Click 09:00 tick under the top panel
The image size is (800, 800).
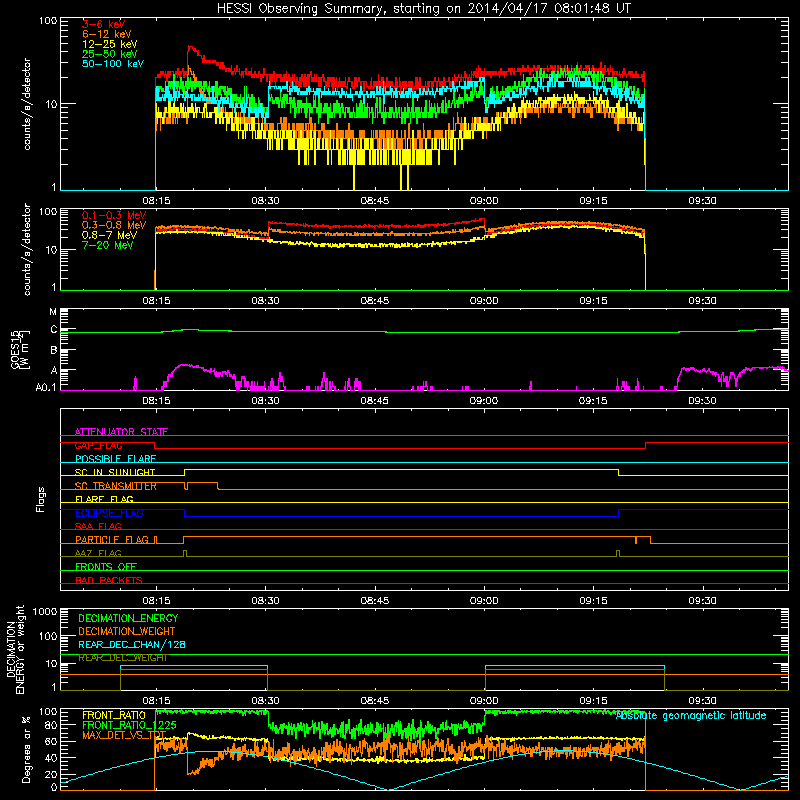pyautogui.click(x=484, y=201)
